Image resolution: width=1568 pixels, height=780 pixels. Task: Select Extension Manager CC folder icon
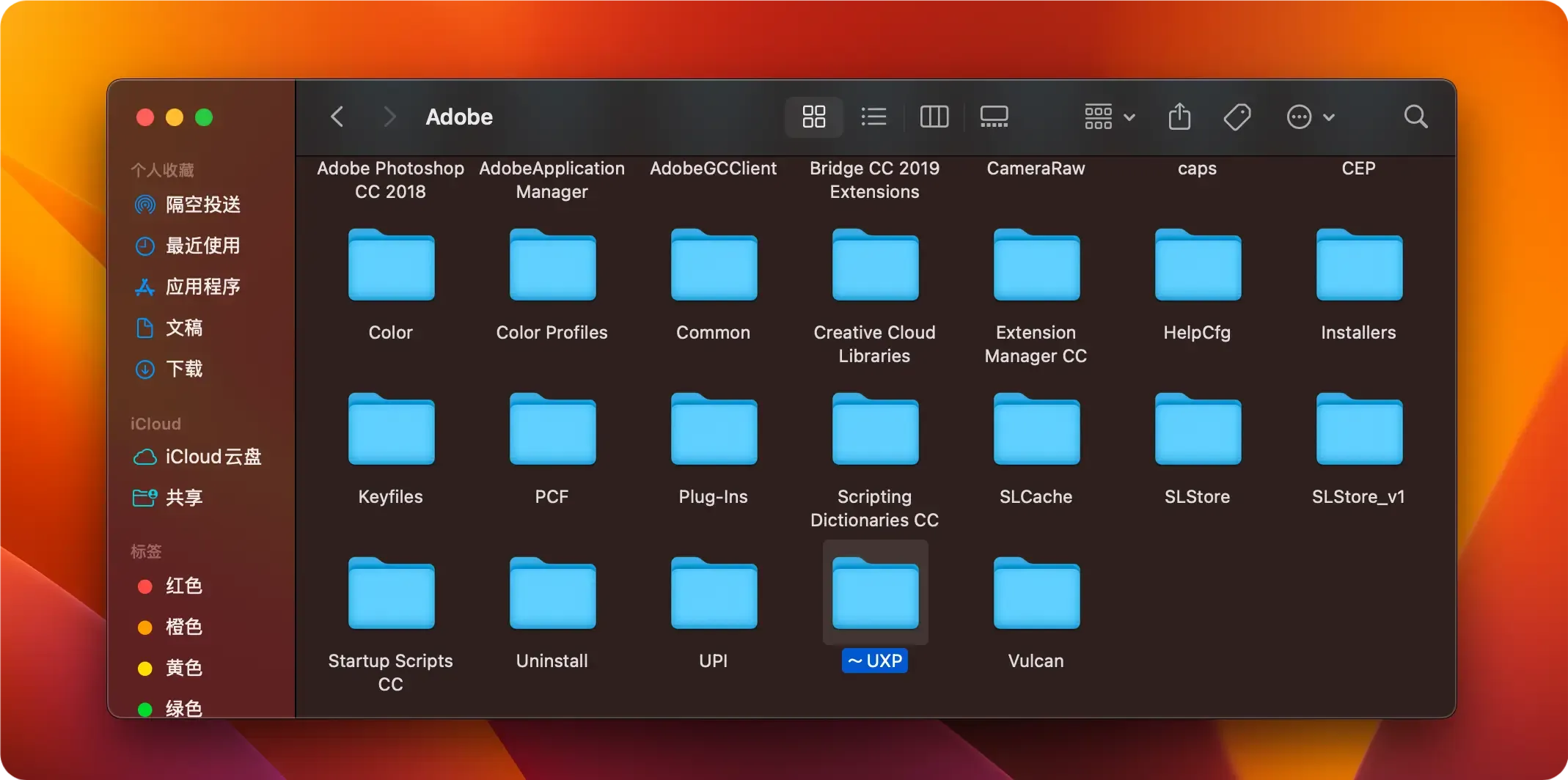click(x=1036, y=265)
